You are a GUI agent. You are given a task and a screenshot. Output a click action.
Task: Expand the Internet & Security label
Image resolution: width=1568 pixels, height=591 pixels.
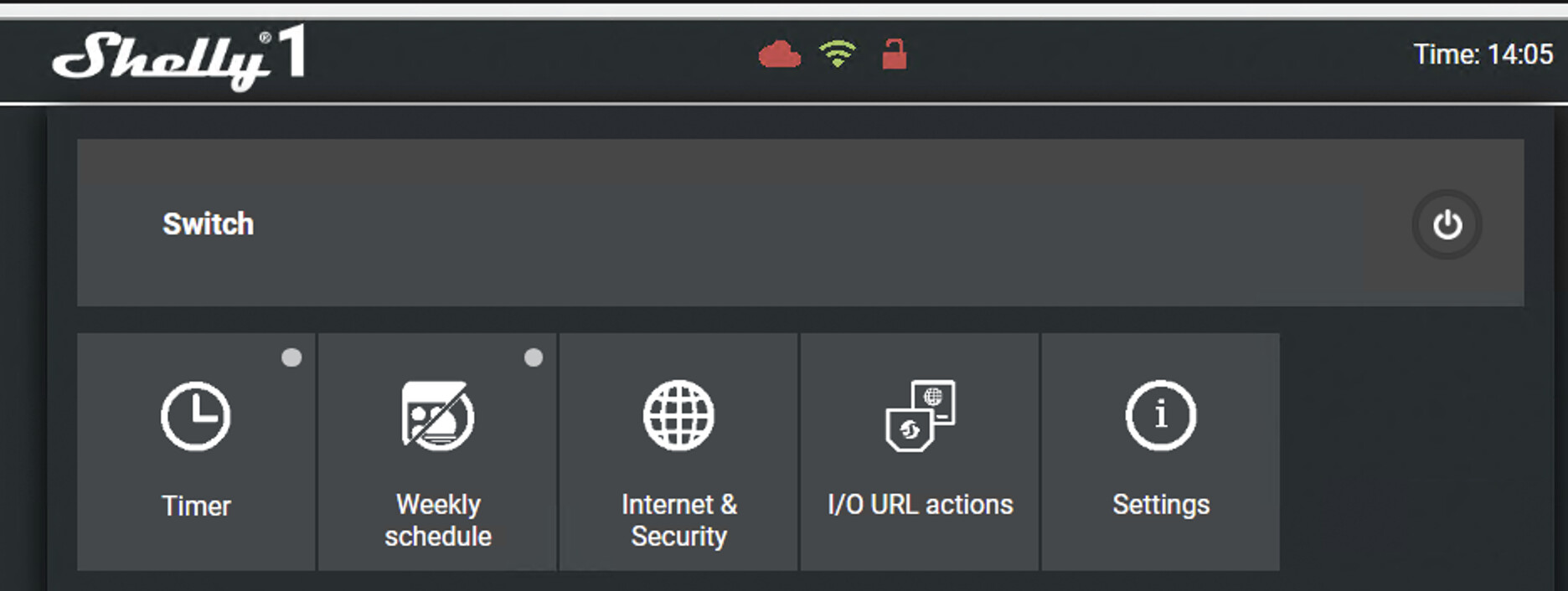click(x=679, y=520)
